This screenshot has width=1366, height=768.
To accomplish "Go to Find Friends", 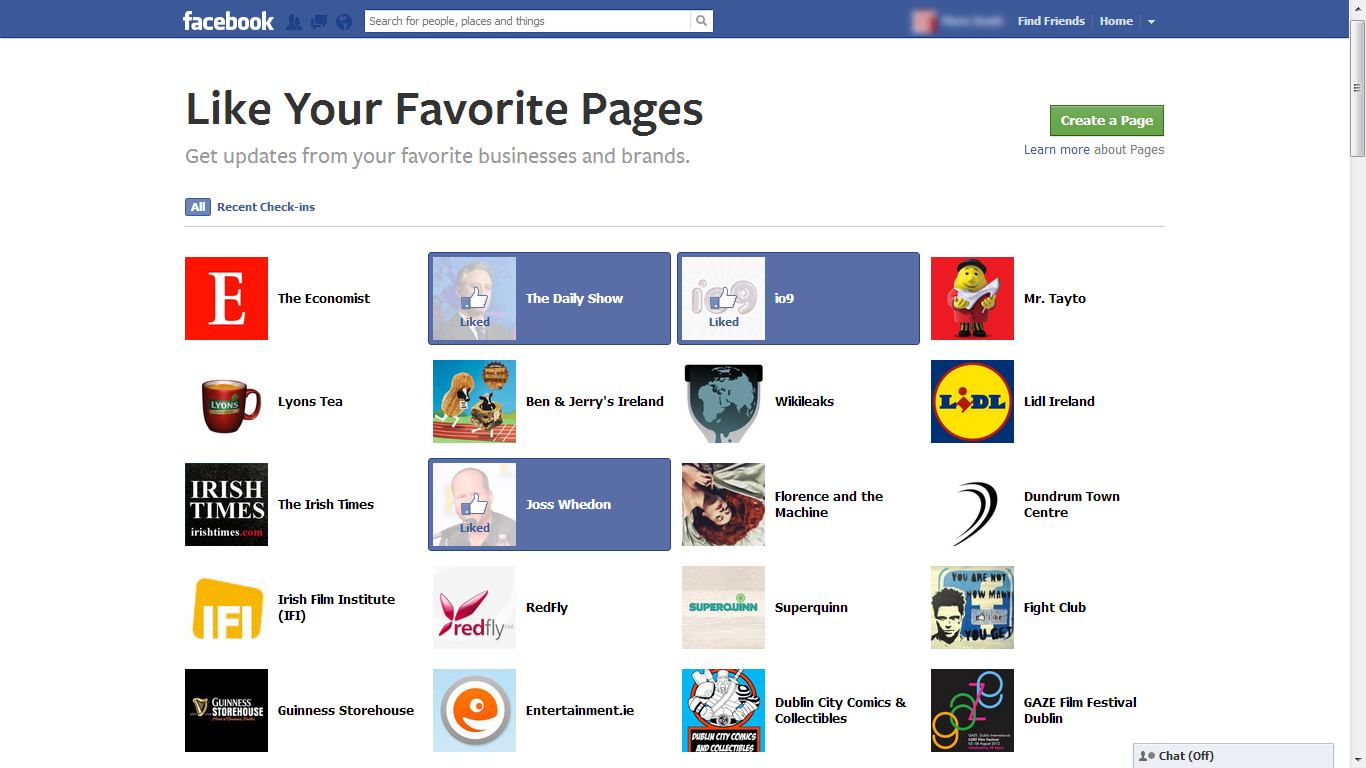I will click(1051, 21).
